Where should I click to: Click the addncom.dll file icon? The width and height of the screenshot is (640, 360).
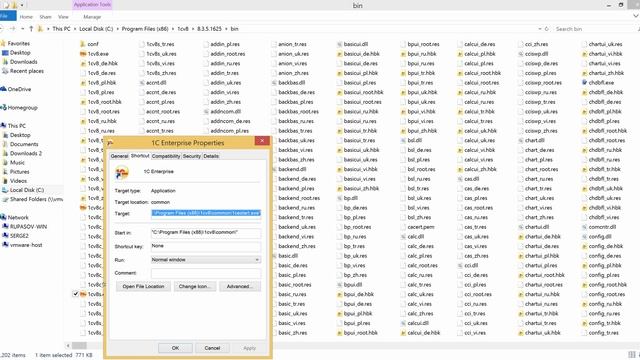click(x=206, y=111)
